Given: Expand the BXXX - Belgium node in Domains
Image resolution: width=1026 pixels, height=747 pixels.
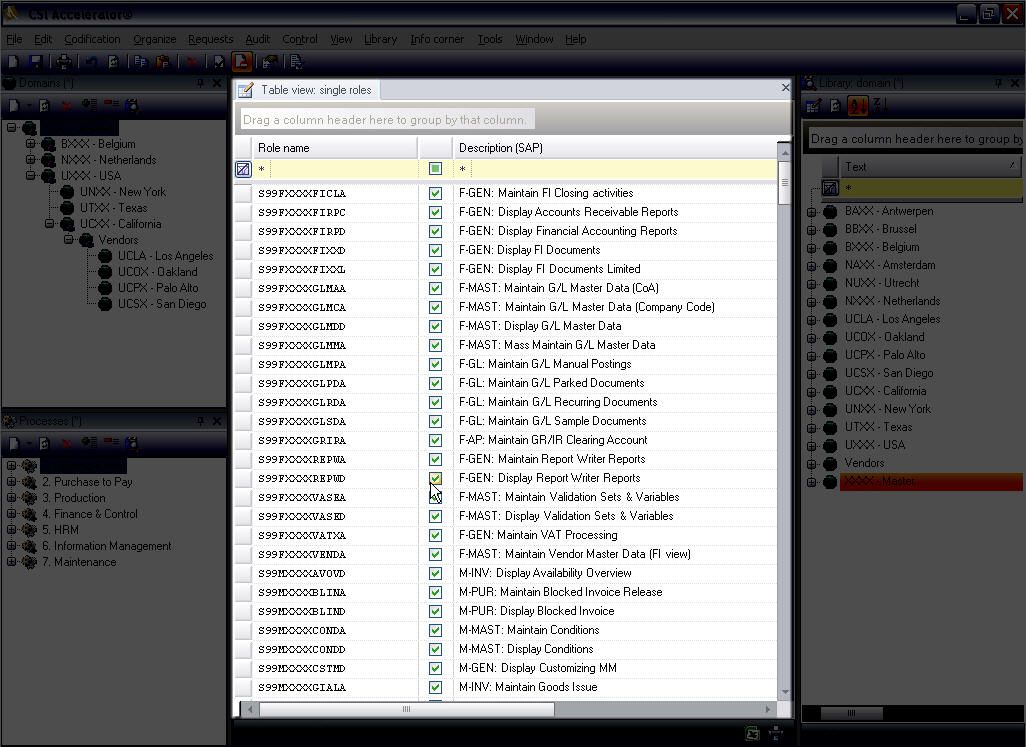Looking at the screenshot, I should point(31,143).
